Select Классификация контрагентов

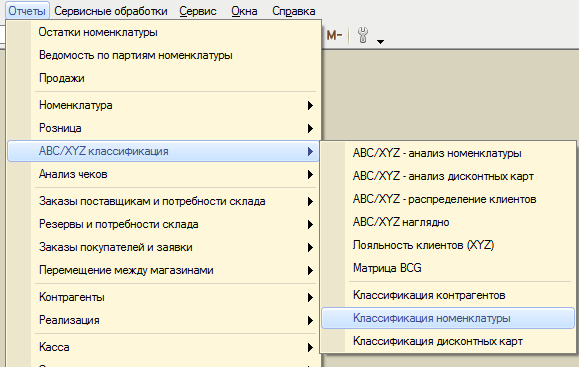coord(448,295)
